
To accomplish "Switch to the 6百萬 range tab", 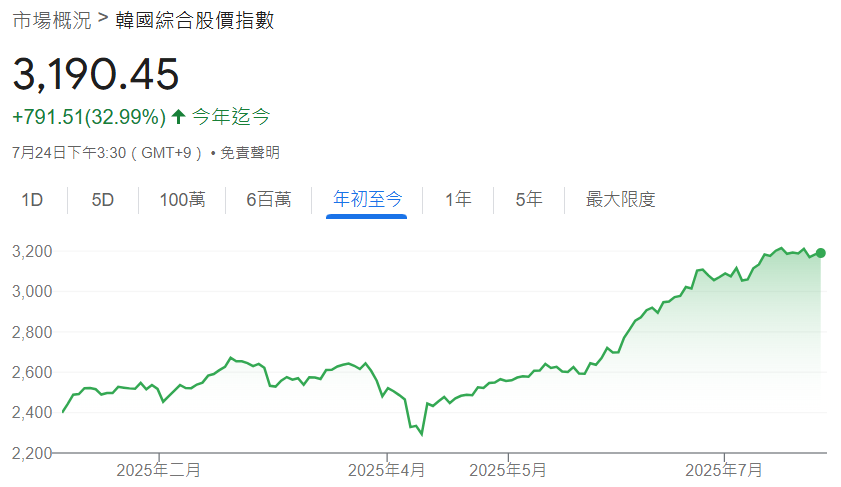I will click(269, 200).
